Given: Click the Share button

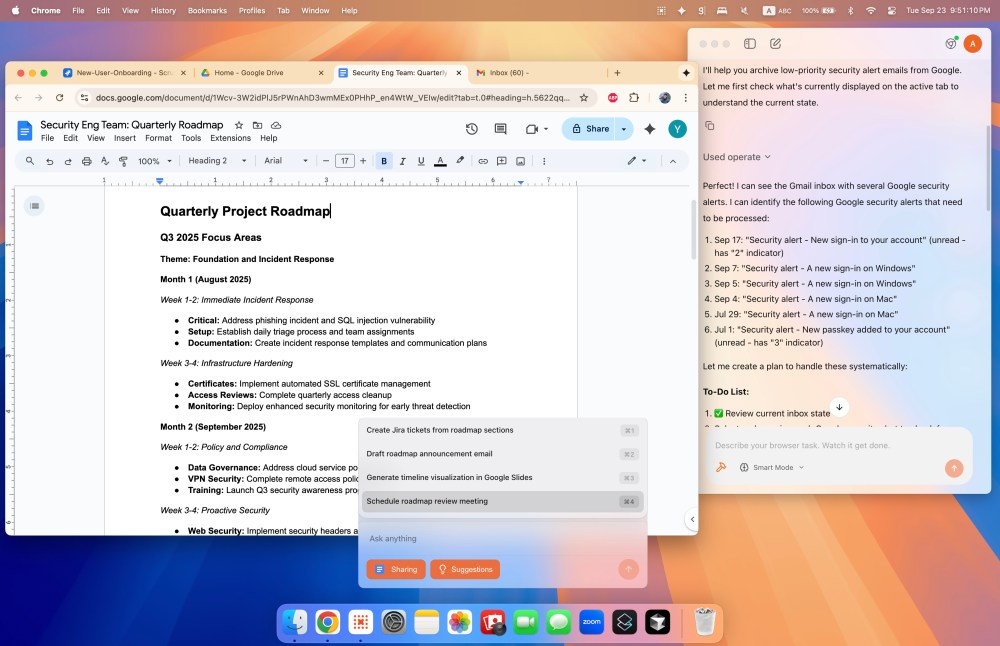Looking at the screenshot, I should [589, 129].
